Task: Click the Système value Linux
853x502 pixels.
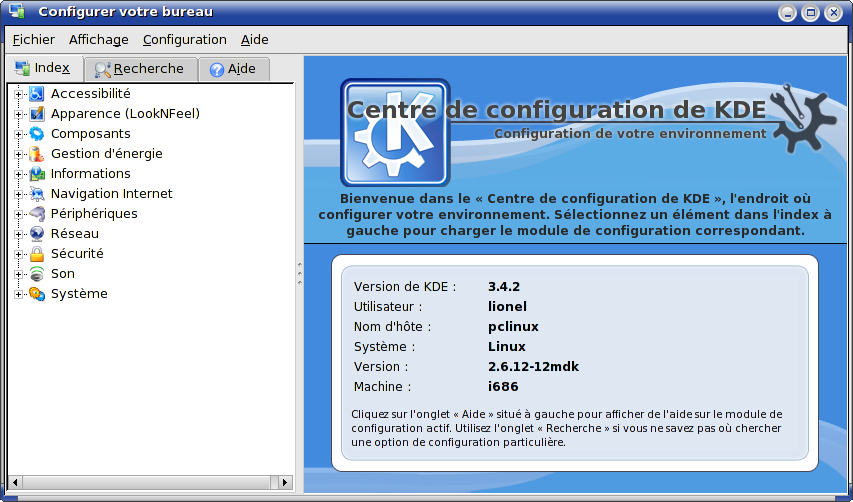Action: tap(507, 346)
